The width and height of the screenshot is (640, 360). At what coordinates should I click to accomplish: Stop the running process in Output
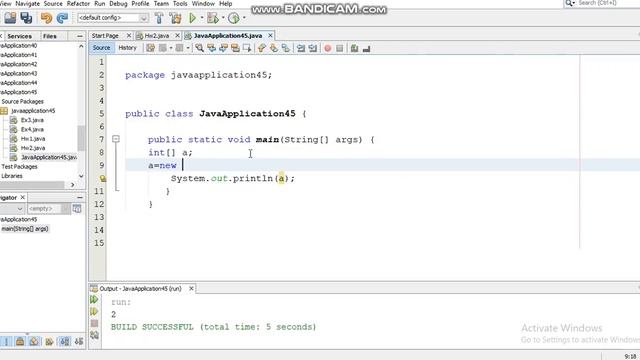tap(94, 323)
